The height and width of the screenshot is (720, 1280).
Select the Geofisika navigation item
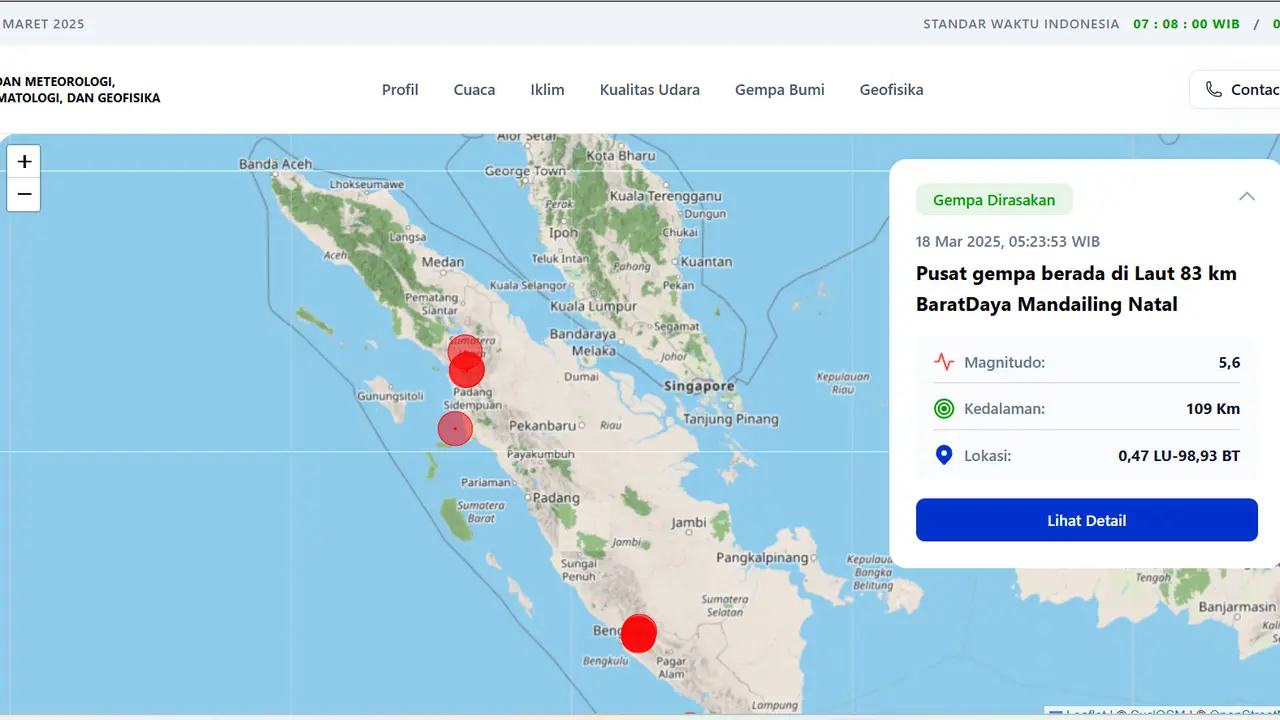click(x=891, y=89)
